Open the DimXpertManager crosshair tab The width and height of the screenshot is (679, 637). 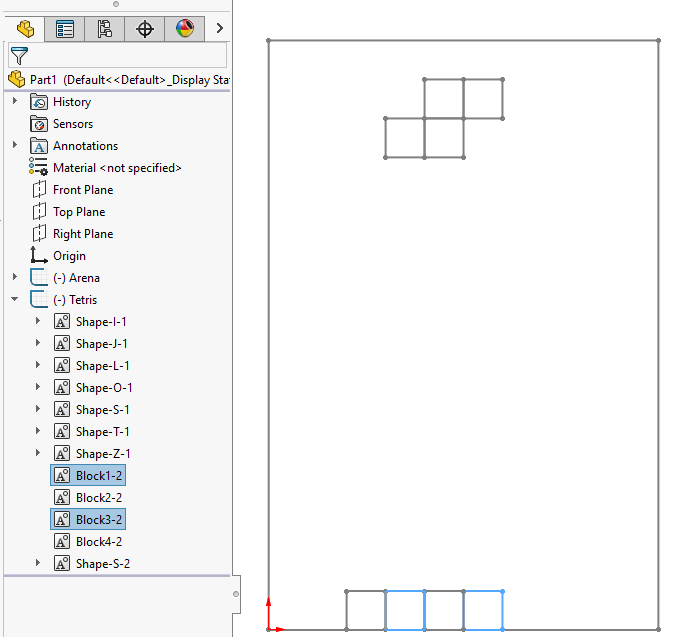tap(145, 29)
